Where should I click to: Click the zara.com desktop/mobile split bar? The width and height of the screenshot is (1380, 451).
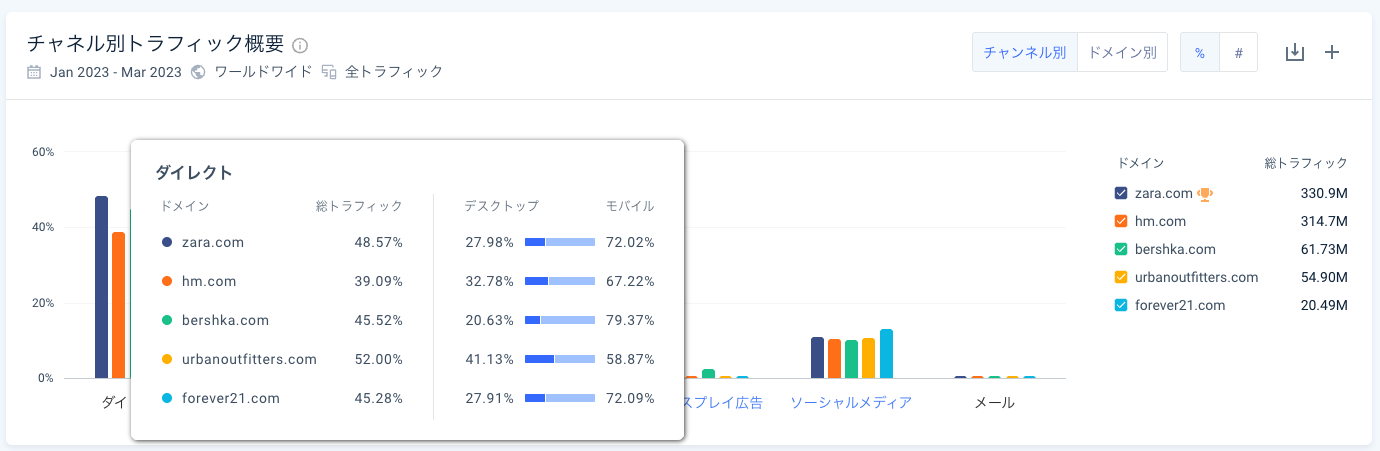click(560, 242)
